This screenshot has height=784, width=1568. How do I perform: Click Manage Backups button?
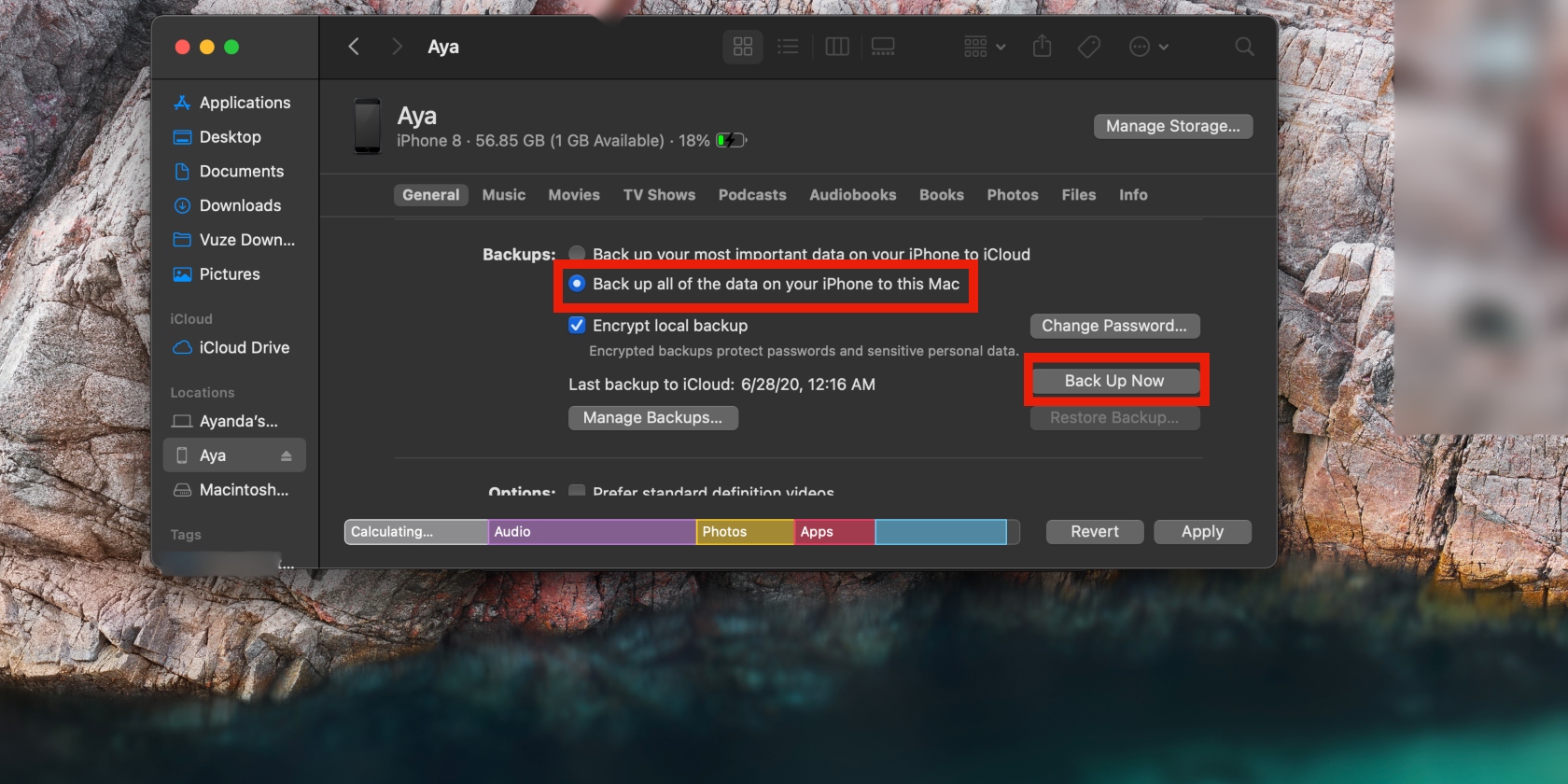(x=652, y=418)
